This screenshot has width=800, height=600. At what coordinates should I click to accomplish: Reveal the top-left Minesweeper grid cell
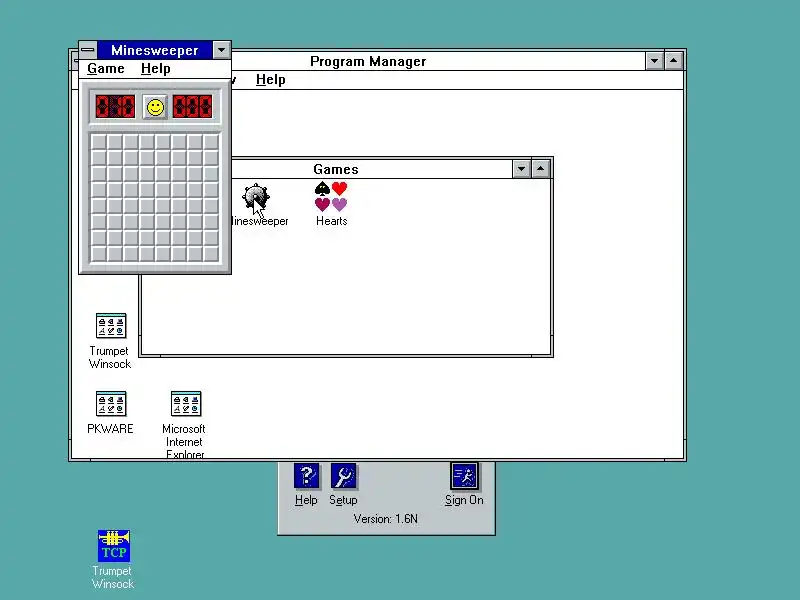[x=99, y=141]
